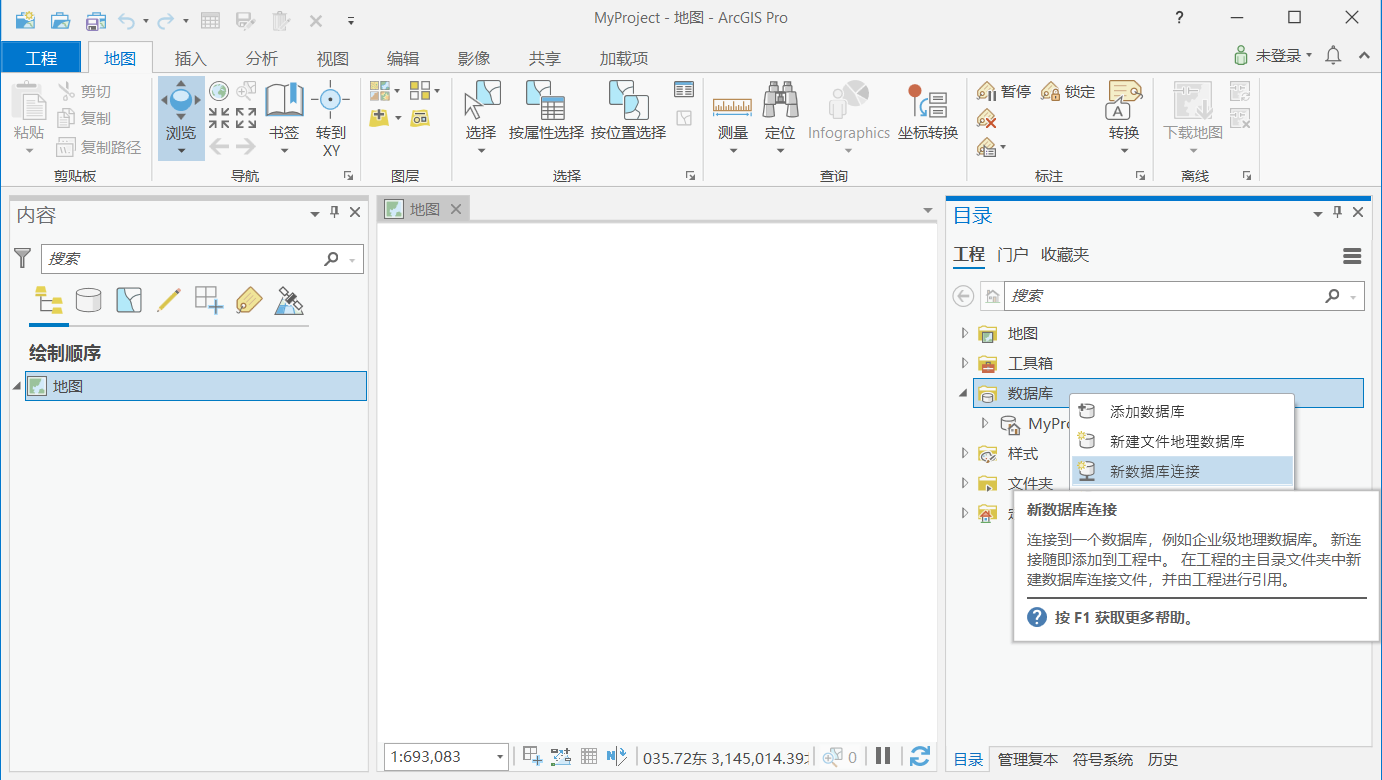The height and width of the screenshot is (780, 1382).
Task: Open the attribute table icon in 选择 group
Action: pyautogui.click(x=684, y=90)
